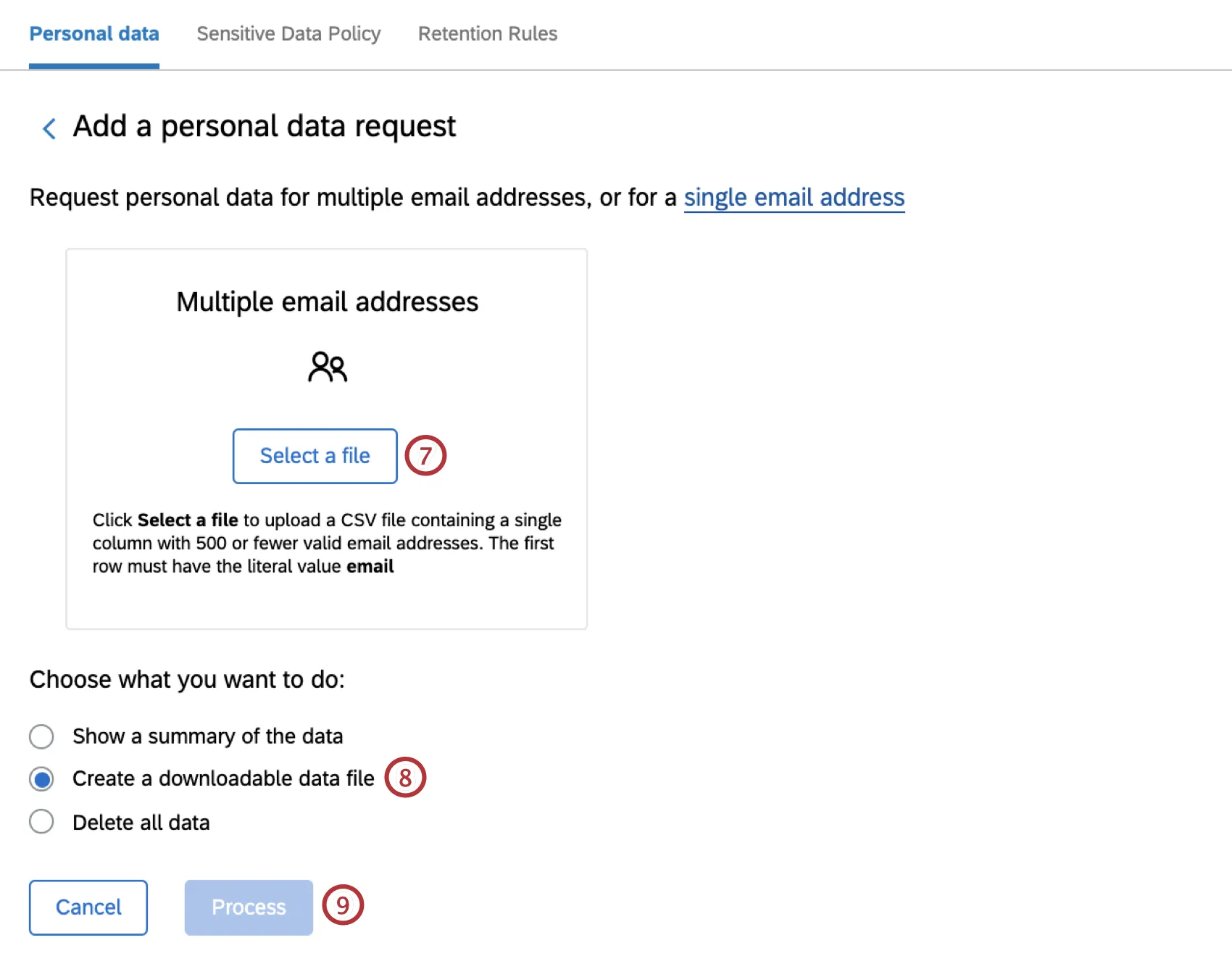Click the step 7 circled marker
This screenshot has width=1232, height=964.
point(425,455)
